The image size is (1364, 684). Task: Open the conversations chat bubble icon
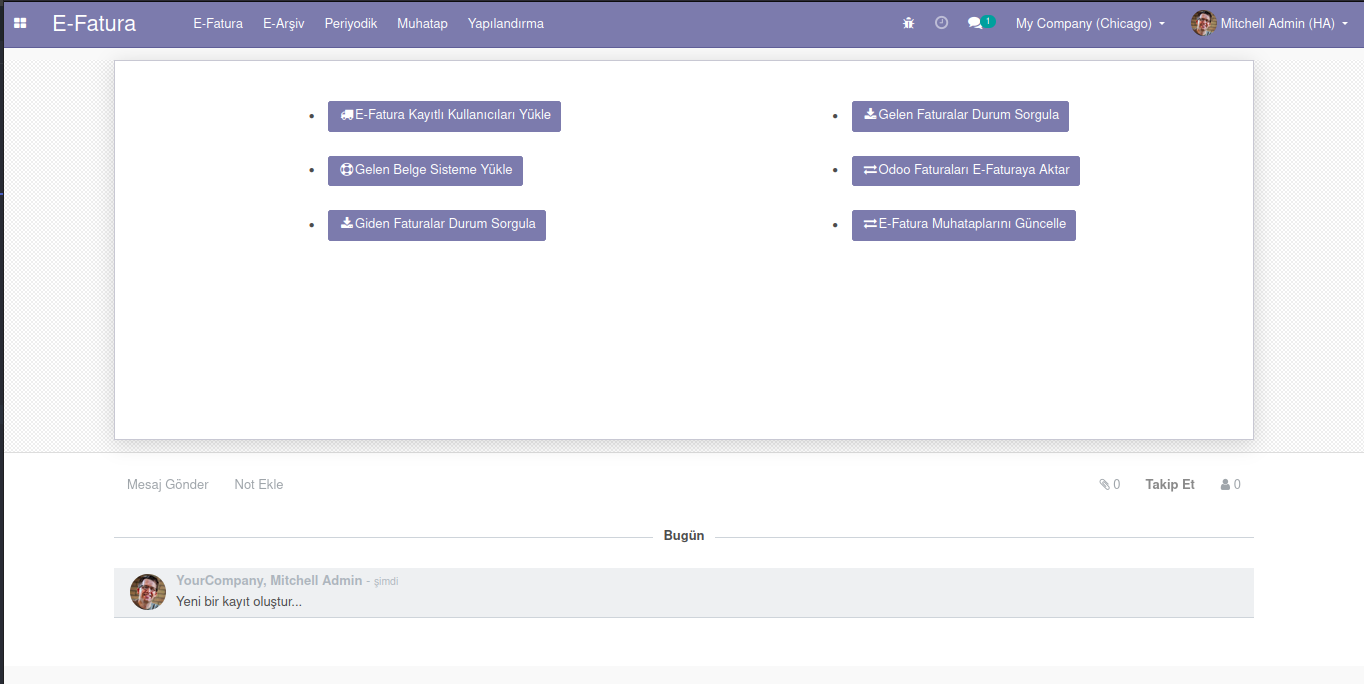point(976,23)
